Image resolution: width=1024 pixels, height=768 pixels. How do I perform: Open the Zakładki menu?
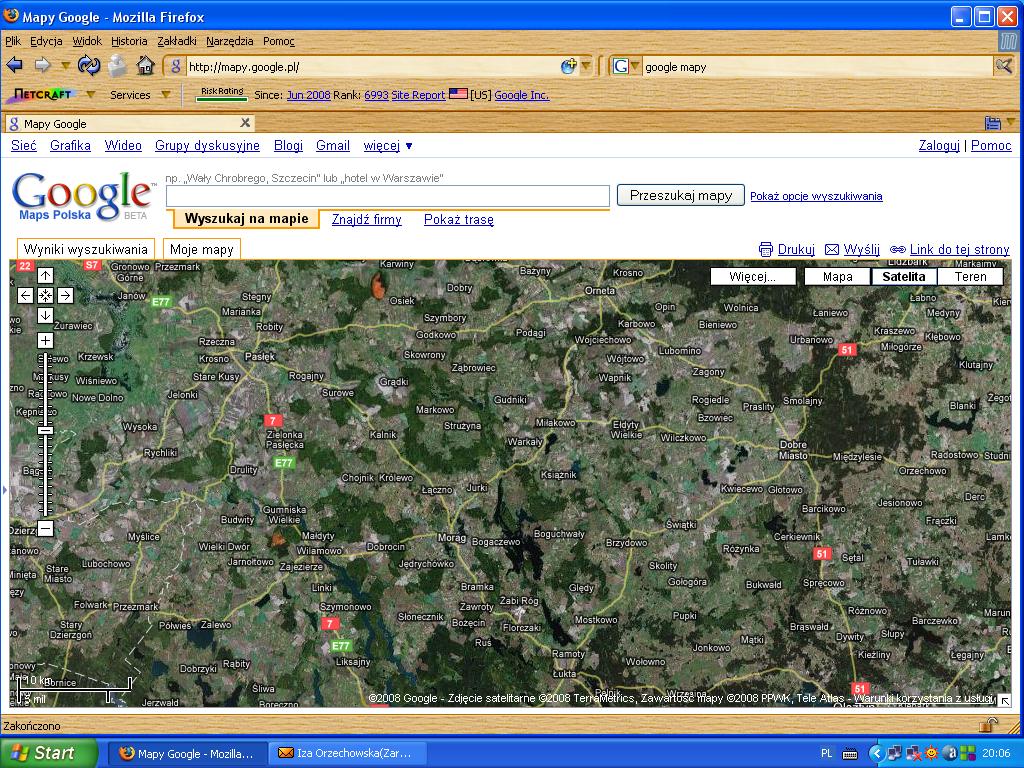coord(177,41)
